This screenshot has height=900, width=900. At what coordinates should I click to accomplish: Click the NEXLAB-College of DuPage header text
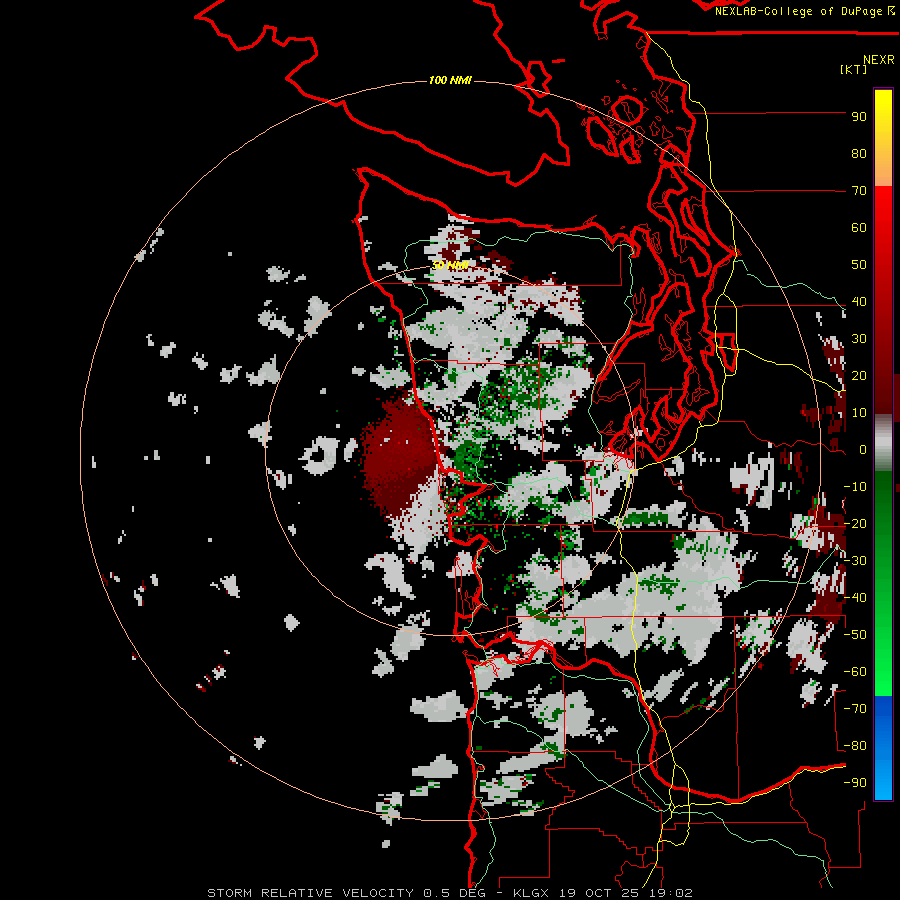[805, 11]
